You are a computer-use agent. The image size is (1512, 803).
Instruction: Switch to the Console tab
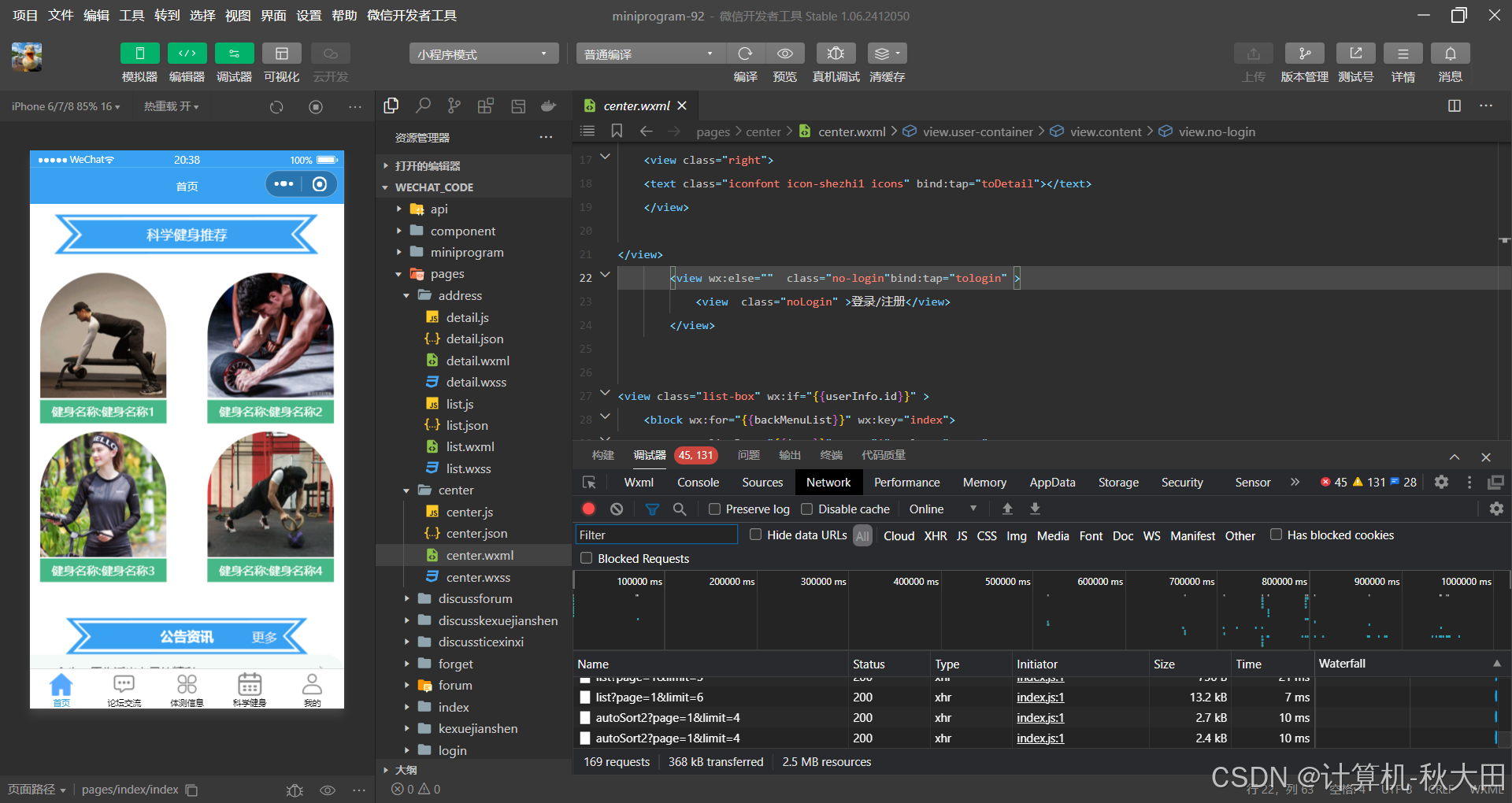pyautogui.click(x=698, y=483)
